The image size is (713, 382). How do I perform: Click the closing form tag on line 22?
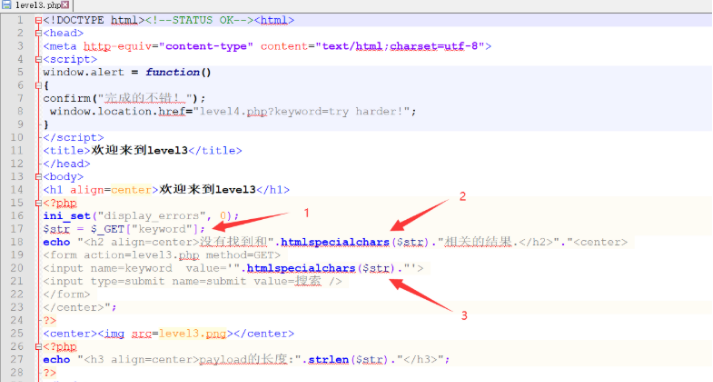66,295
